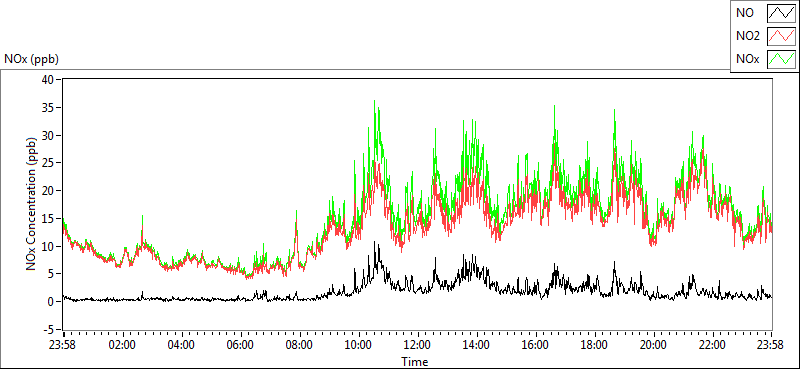Select the NO2 legend label
The width and height of the screenshot is (800, 369).
pos(748,37)
